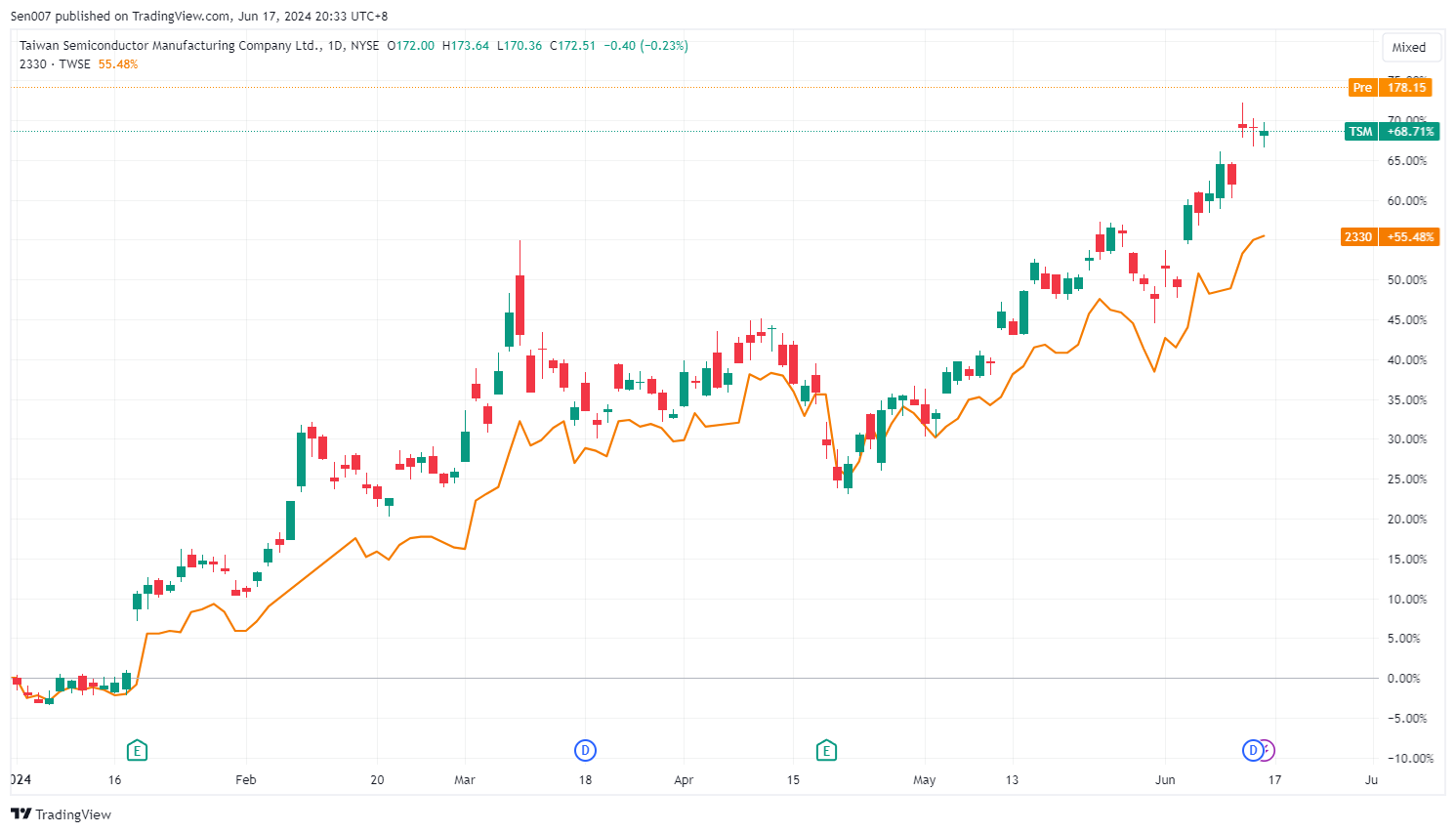The image size is (1456, 833).
Task: Open the blue dividend D marker in June
Action: [x=1252, y=750]
